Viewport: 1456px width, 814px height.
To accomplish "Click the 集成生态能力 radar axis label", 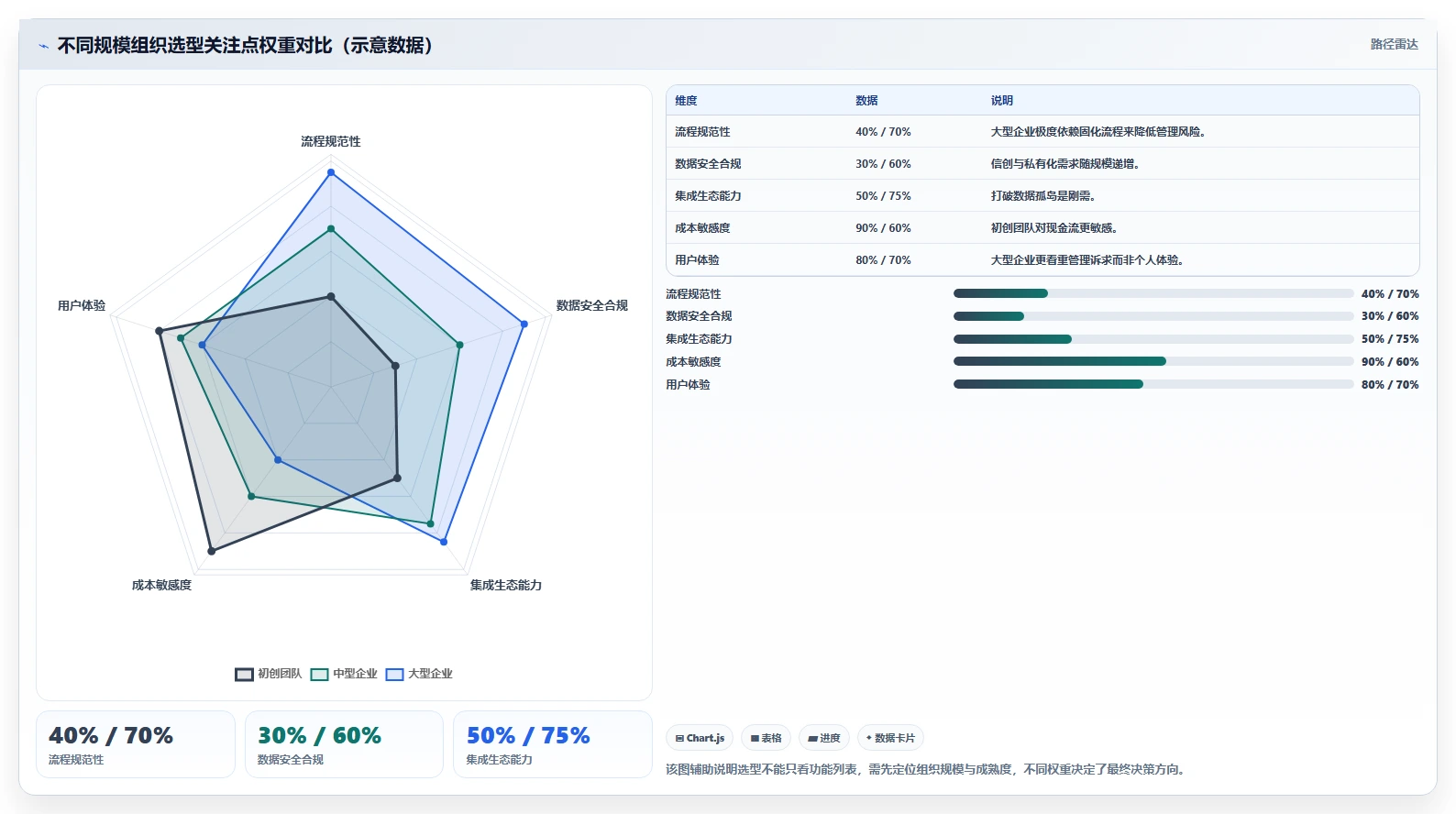I will (x=506, y=585).
